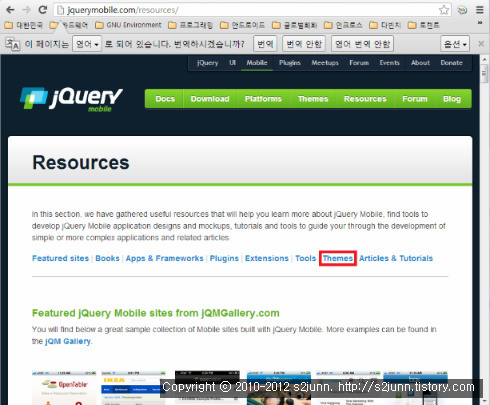The width and height of the screenshot is (490, 405).
Task: Open UI in top site nav
Action: pyautogui.click(x=232, y=63)
